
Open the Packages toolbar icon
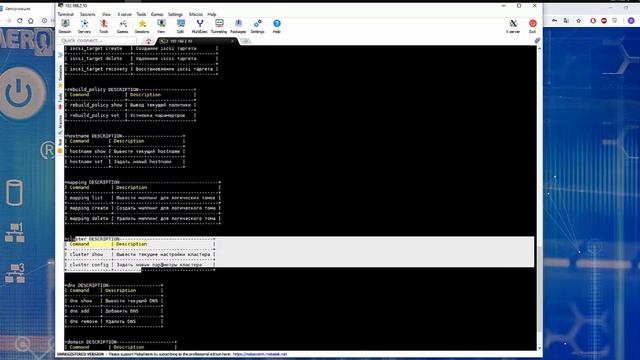[x=238, y=26]
